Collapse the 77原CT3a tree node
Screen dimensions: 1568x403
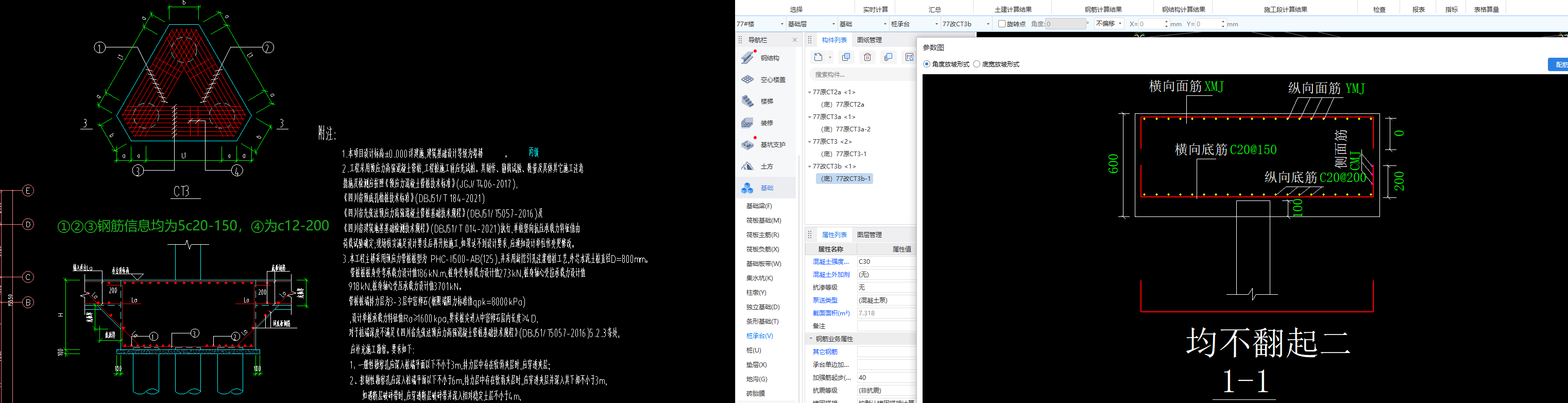pos(810,117)
